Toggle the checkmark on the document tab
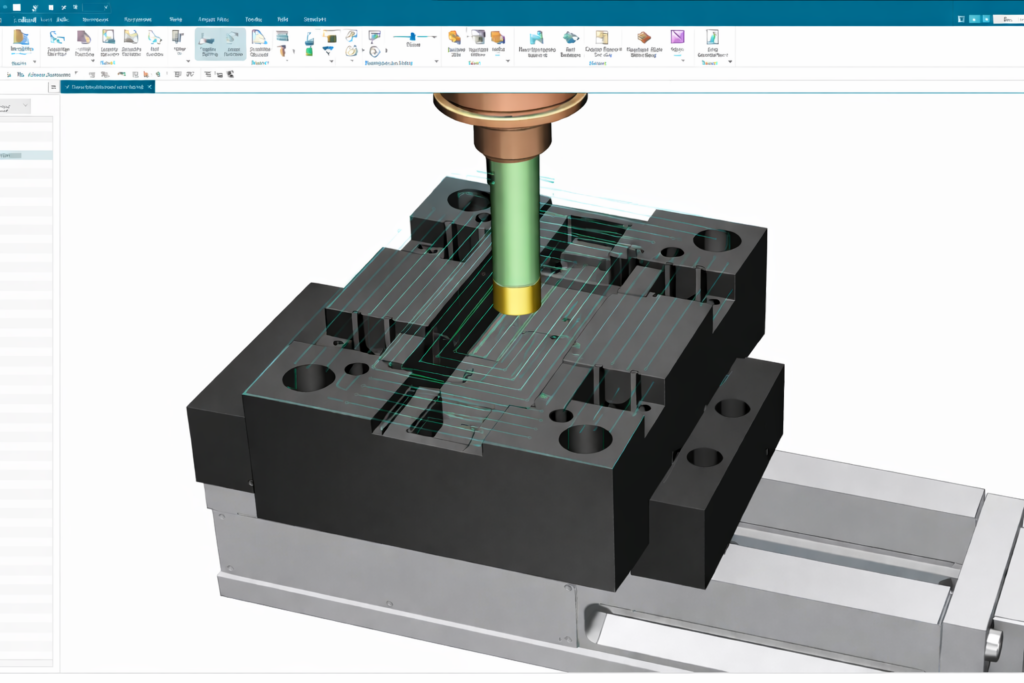 pos(68,87)
